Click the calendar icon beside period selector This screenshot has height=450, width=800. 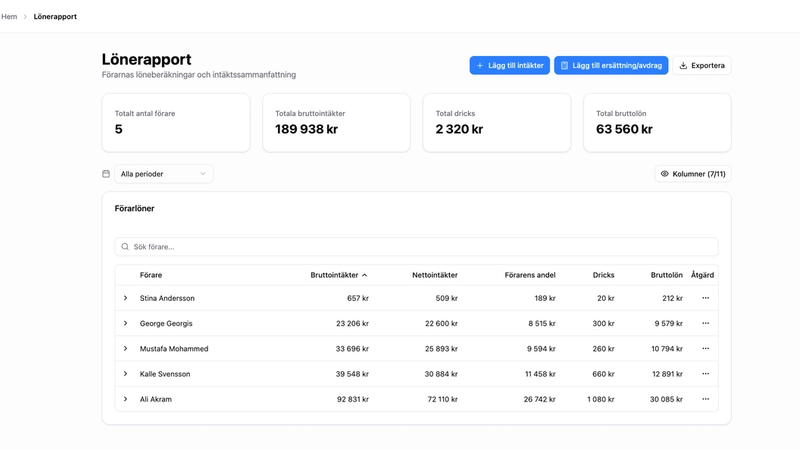106,174
